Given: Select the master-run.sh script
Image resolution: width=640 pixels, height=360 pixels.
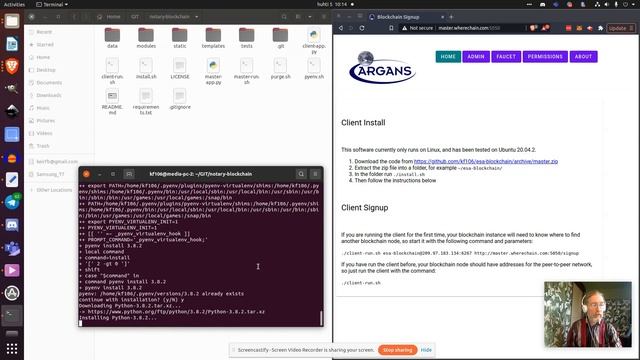Looking at the screenshot, I should point(247,71).
